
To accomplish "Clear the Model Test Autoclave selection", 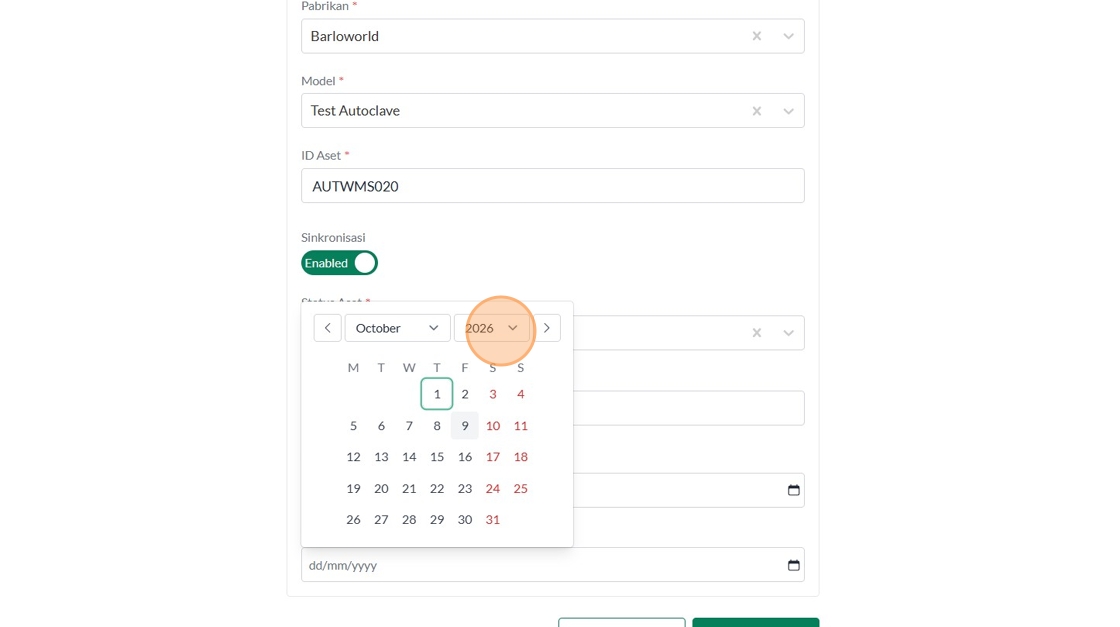I will coord(757,111).
